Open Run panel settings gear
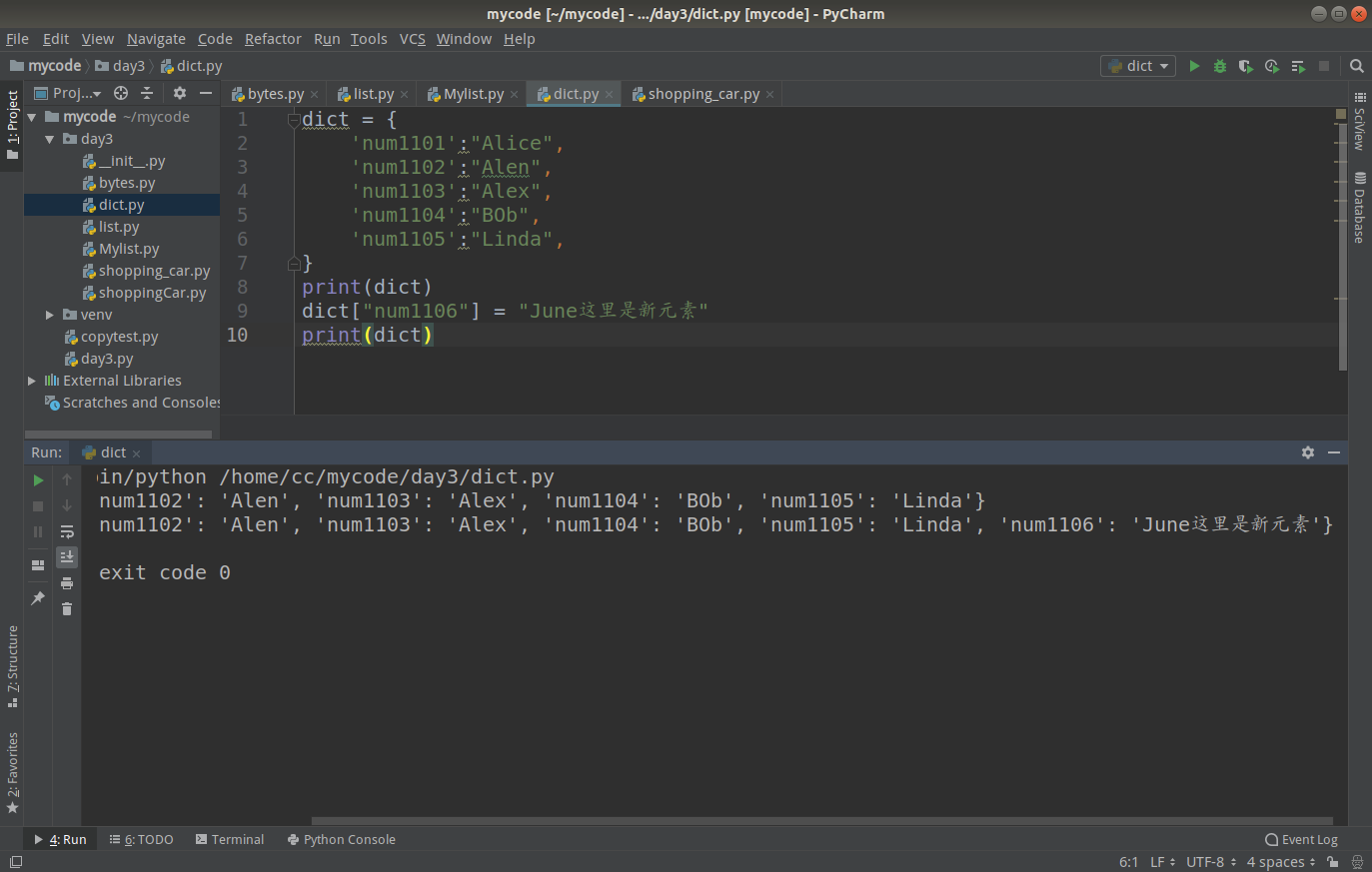 tap(1308, 452)
